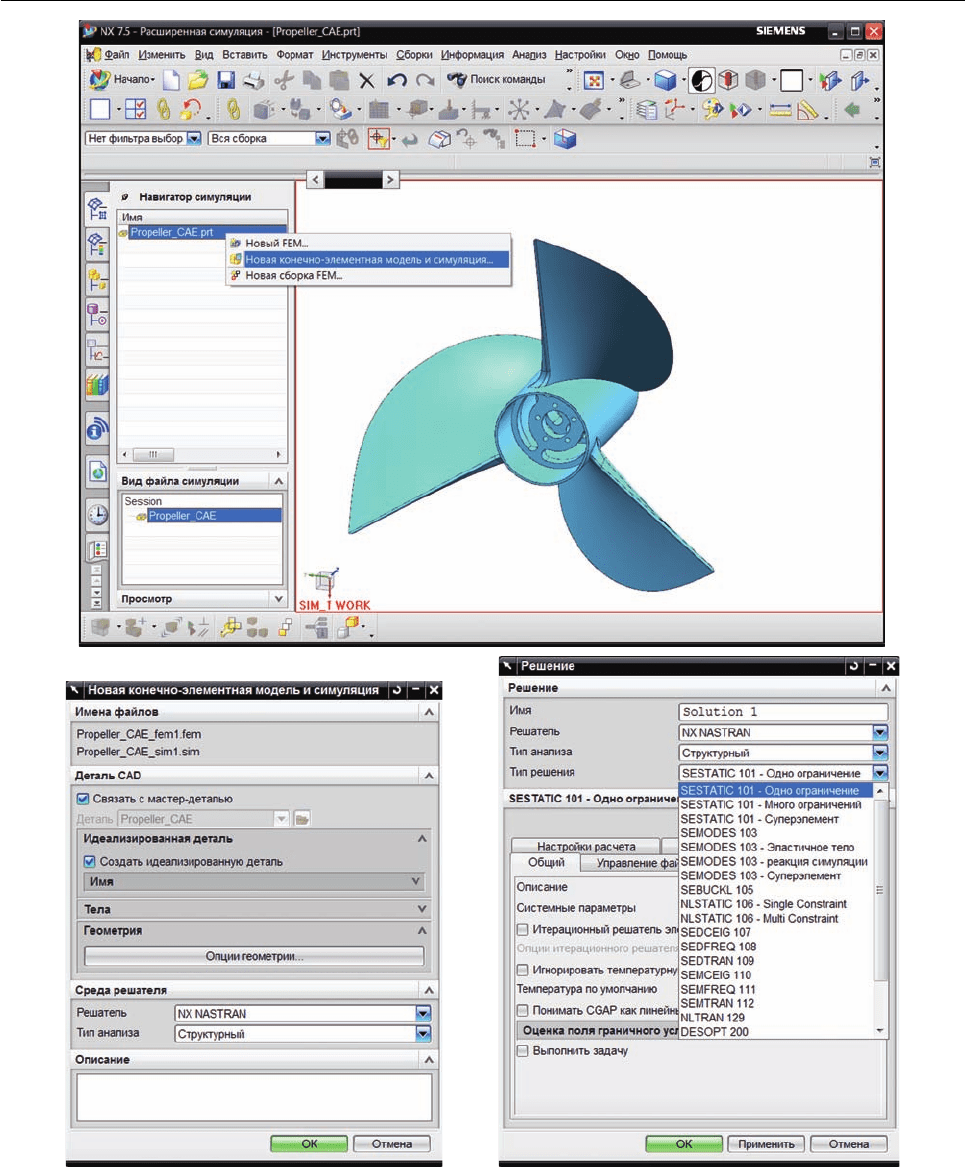Toggle Связать с мастер-деталью checkbox
Viewport: 965px width, 1167px height.
(x=83, y=799)
